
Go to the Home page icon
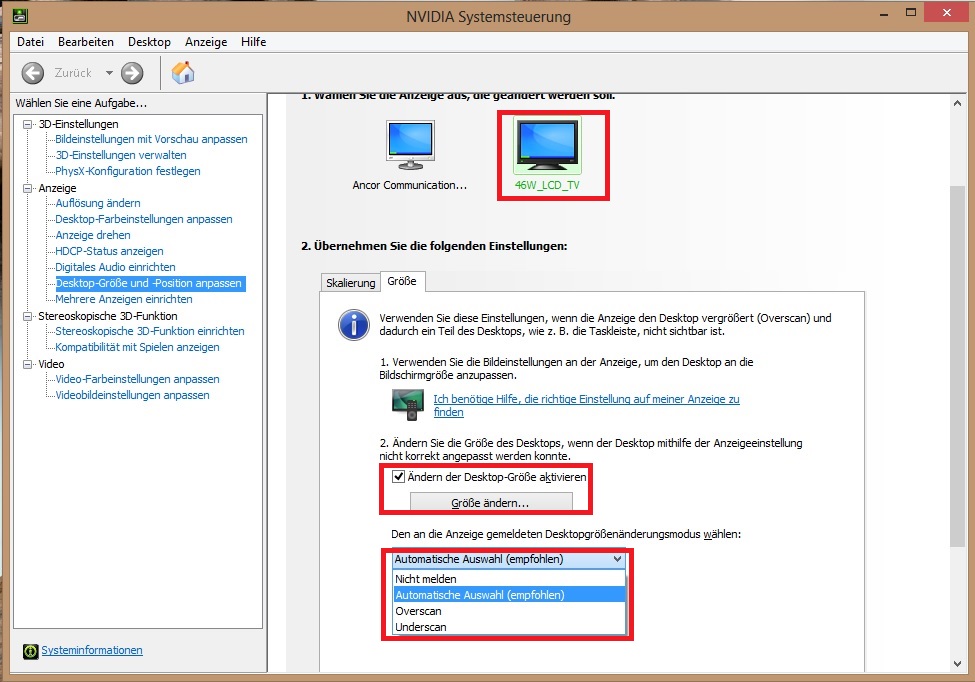coord(183,73)
